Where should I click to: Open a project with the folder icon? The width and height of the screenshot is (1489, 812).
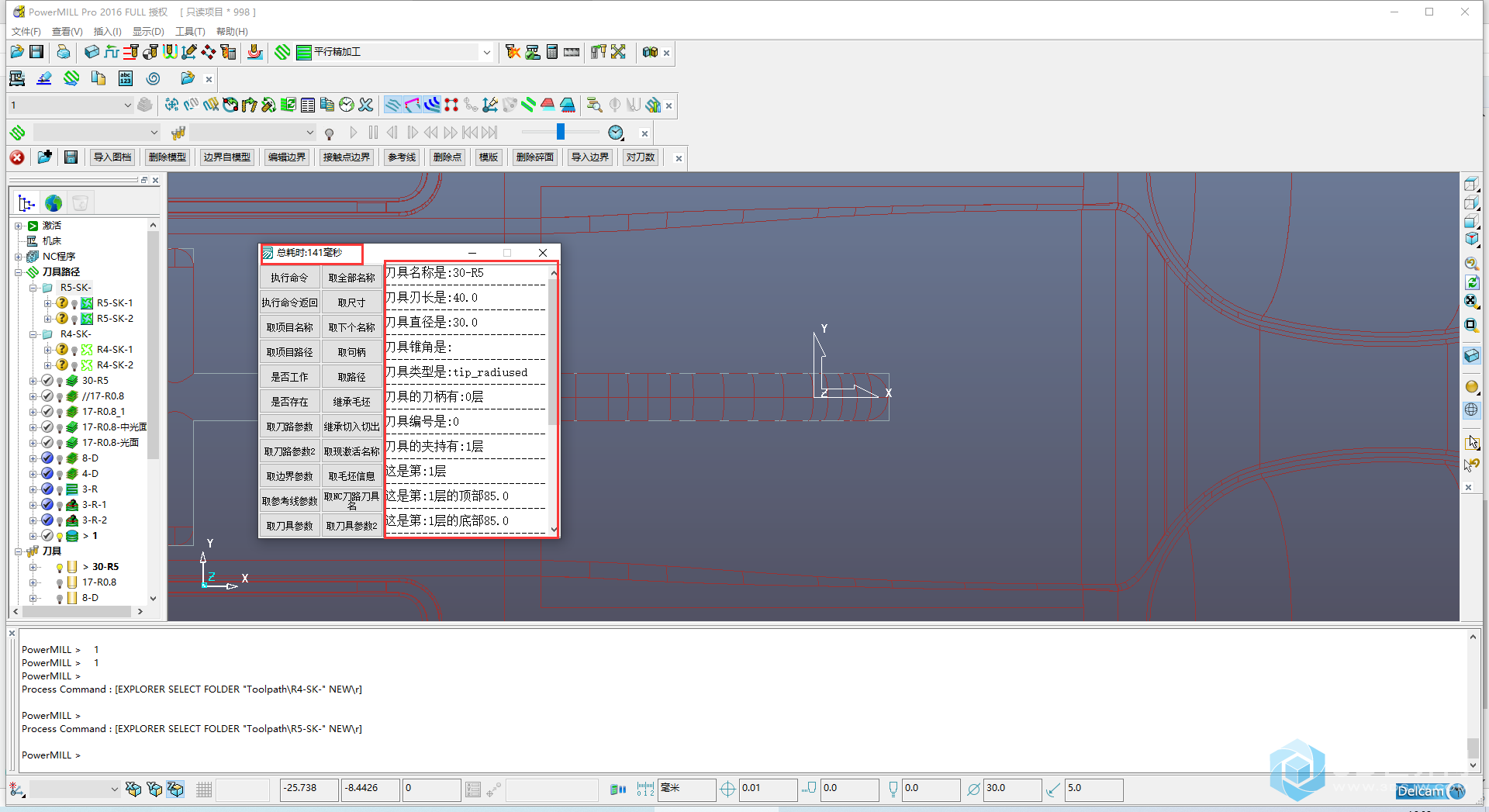tap(17, 52)
